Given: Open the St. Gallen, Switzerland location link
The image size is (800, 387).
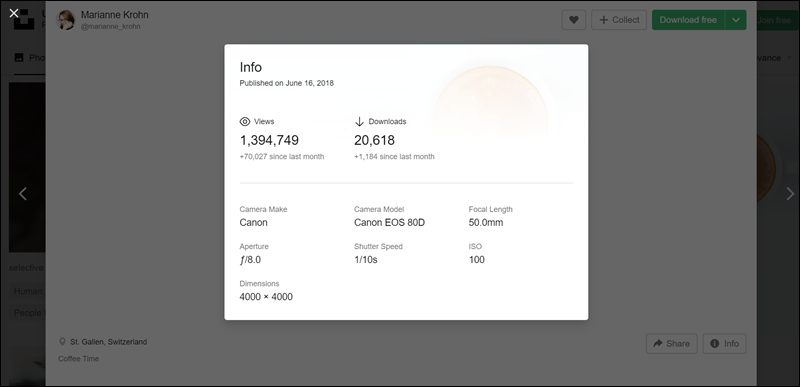Looking at the screenshot, I should 109,342.
